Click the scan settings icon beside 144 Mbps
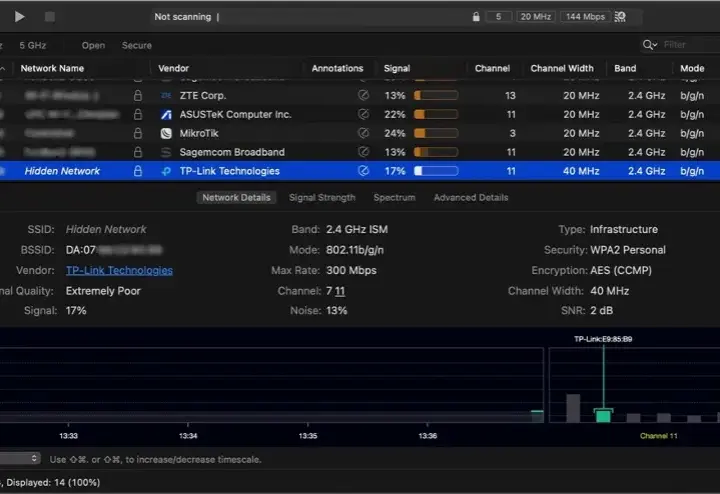 (620, 17)
